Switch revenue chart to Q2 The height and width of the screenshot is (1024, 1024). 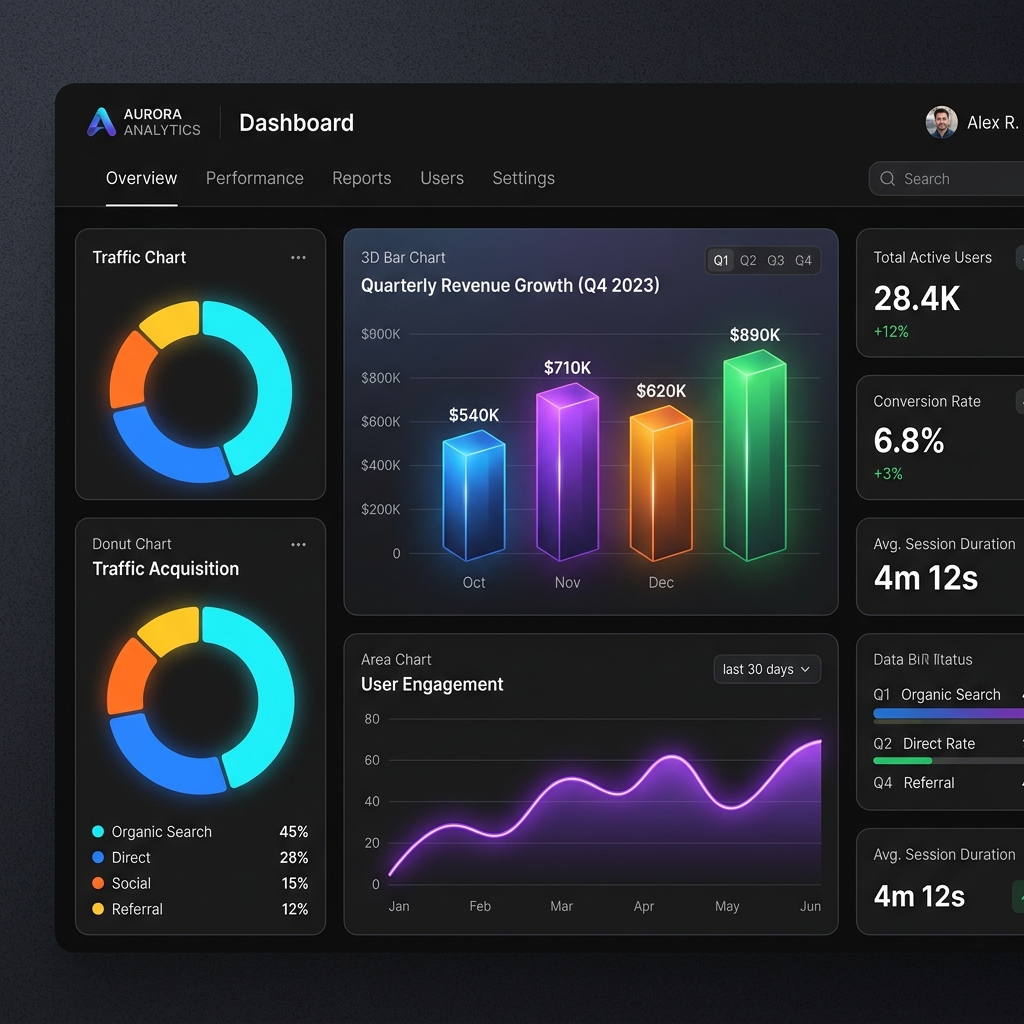[x=748, y=261]
